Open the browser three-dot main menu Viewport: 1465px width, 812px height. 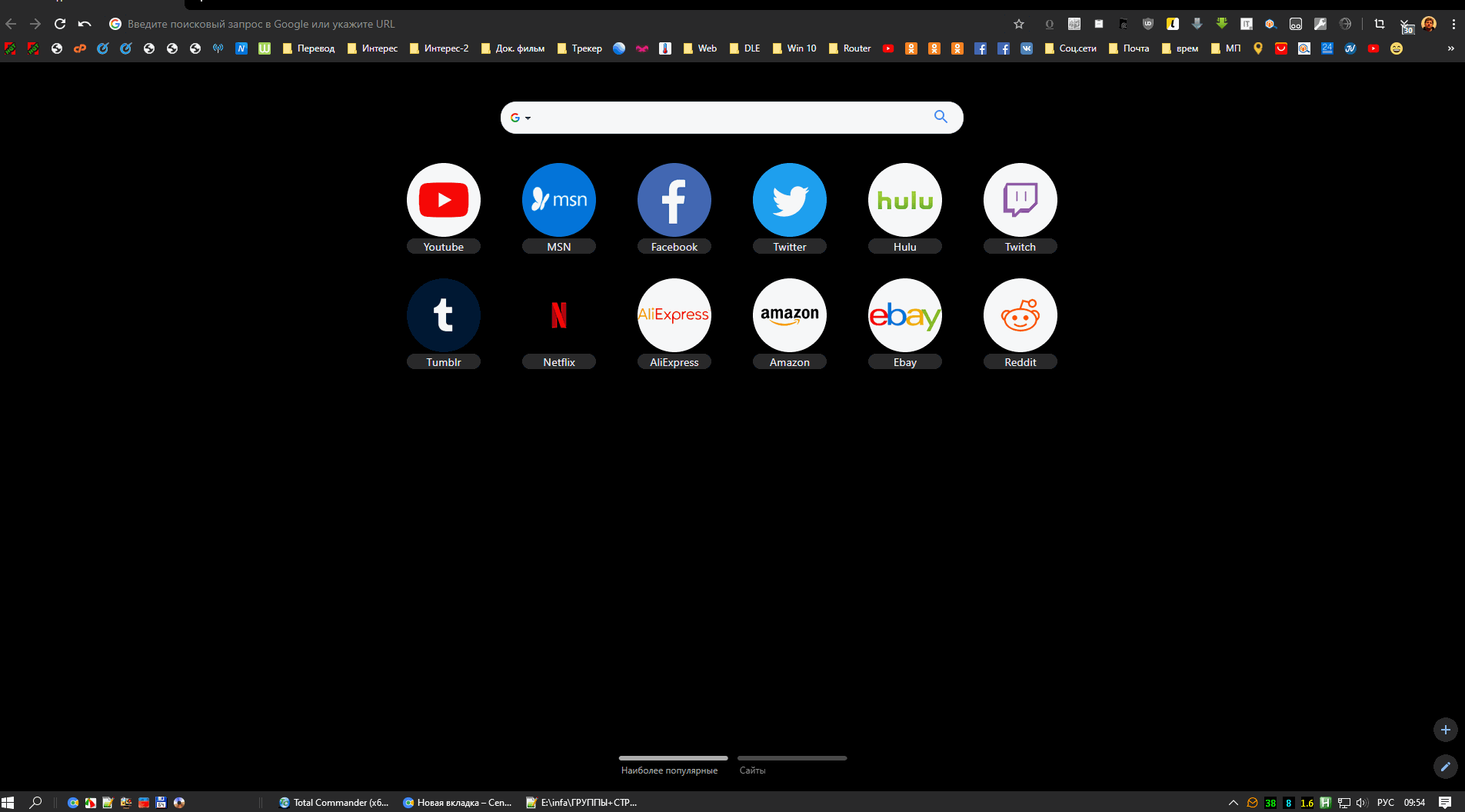pos(1453,24)
